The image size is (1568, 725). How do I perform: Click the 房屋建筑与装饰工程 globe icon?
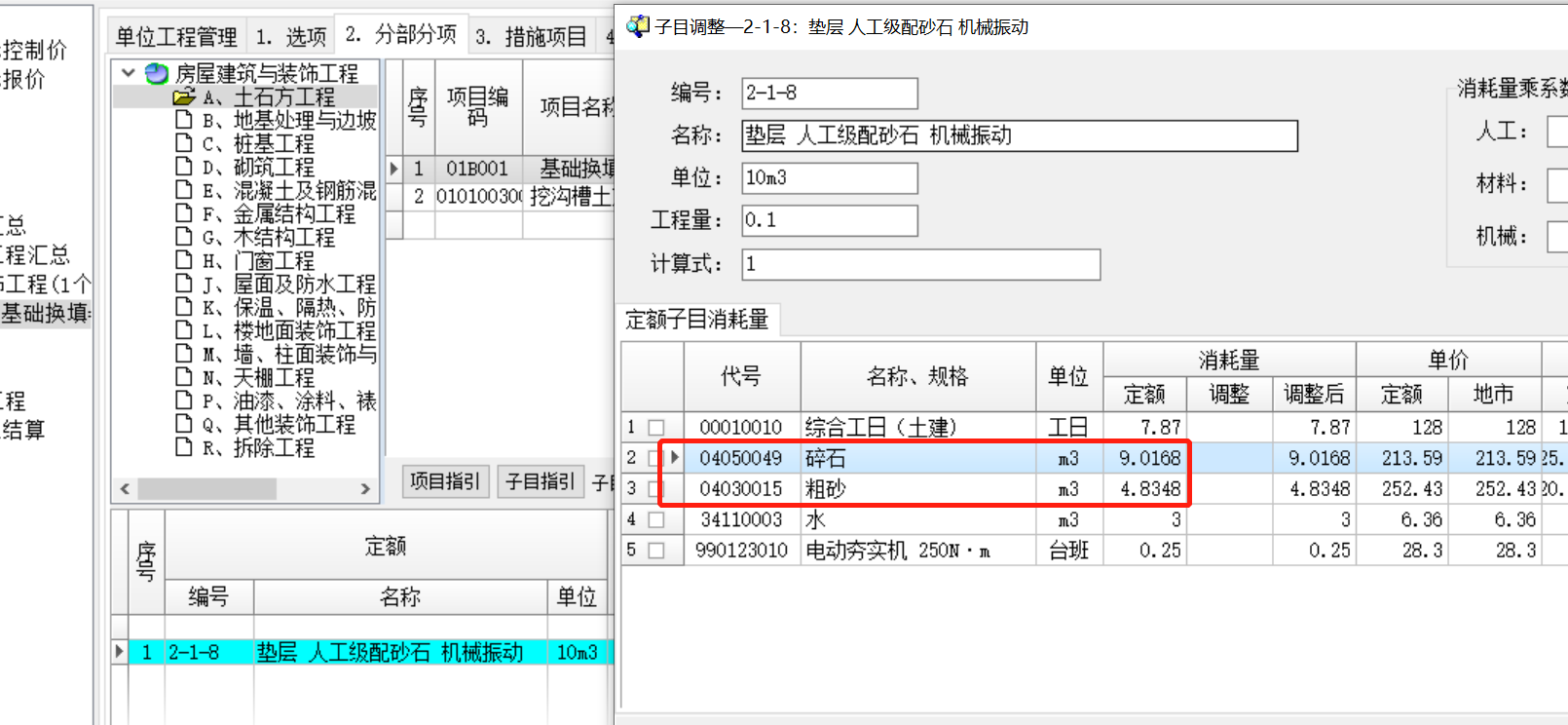pyautogui.click(x=156, y=73)
